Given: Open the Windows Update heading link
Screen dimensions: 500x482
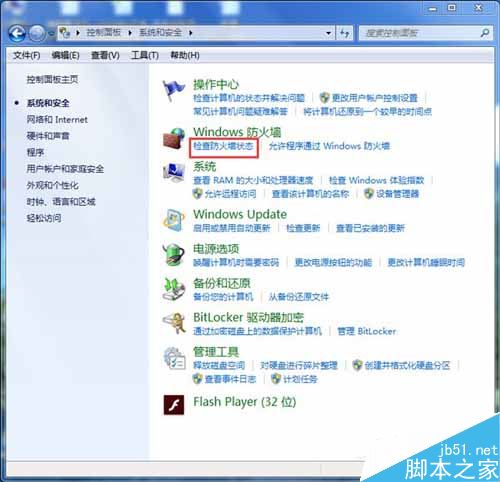Looking at the screenshot, I should click(x=240, y=214).
